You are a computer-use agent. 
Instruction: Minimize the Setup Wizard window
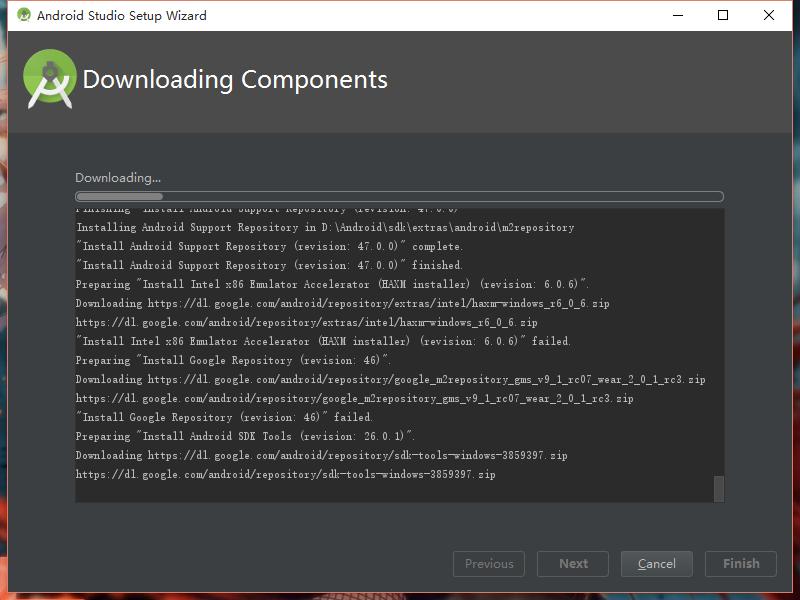(678, 15)
